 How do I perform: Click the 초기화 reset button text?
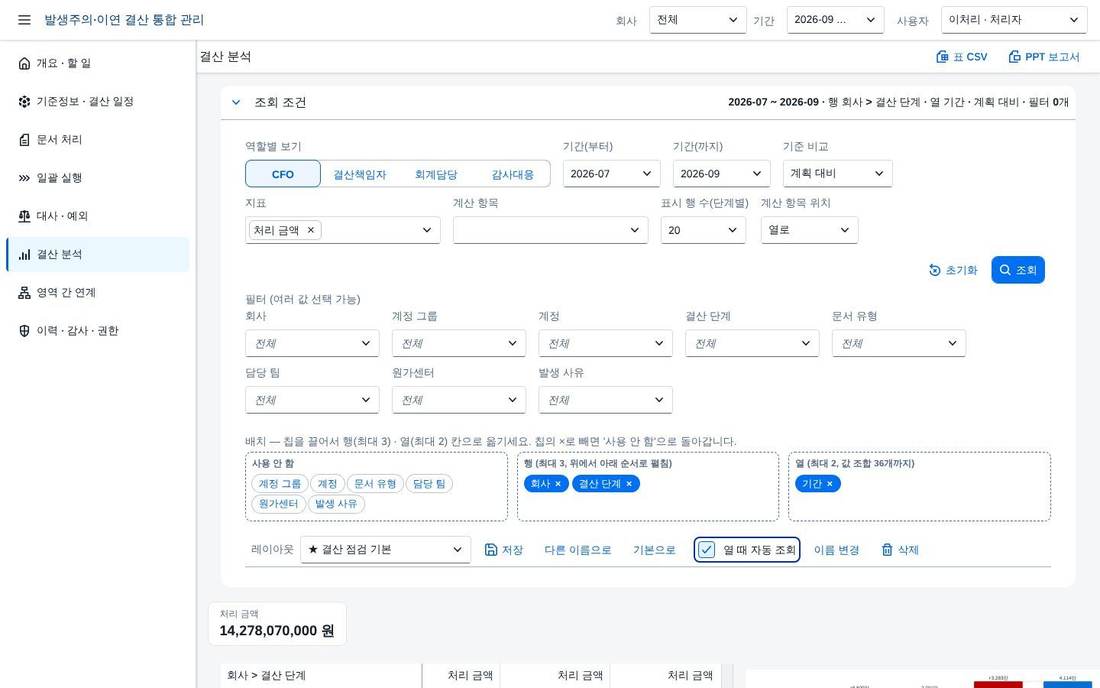coord(961,270)
